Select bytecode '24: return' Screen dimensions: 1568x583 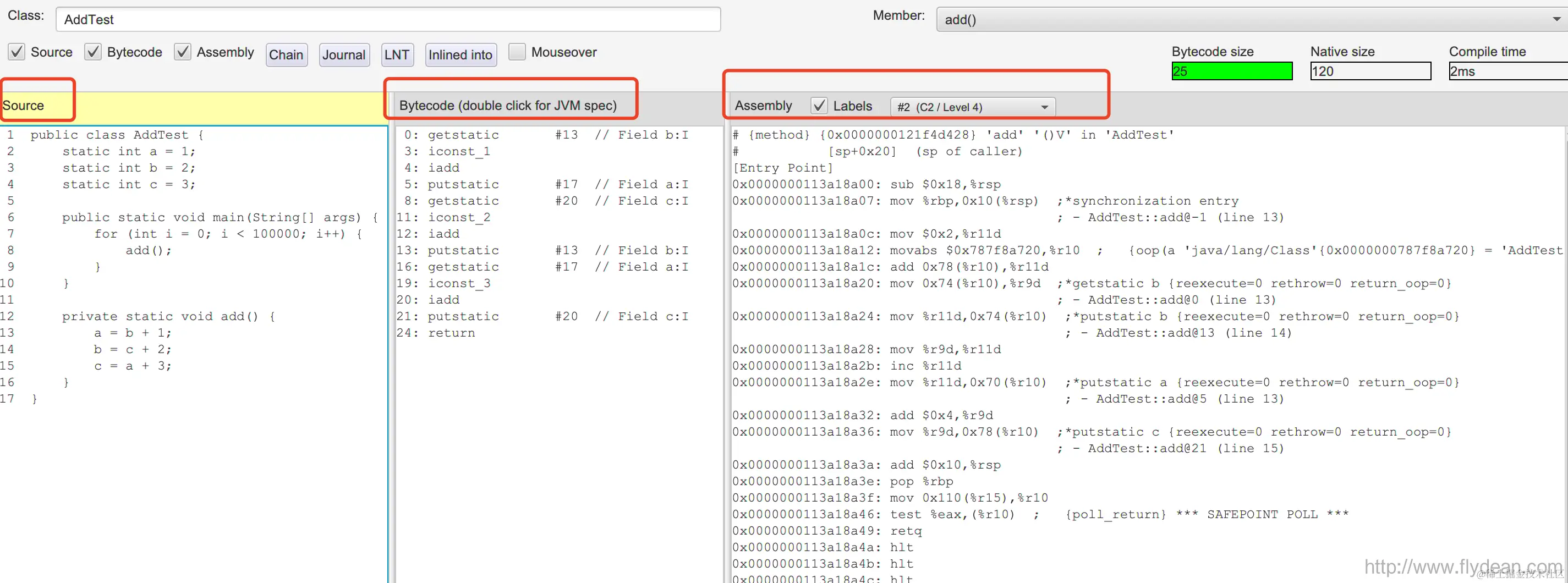point(436,333)
